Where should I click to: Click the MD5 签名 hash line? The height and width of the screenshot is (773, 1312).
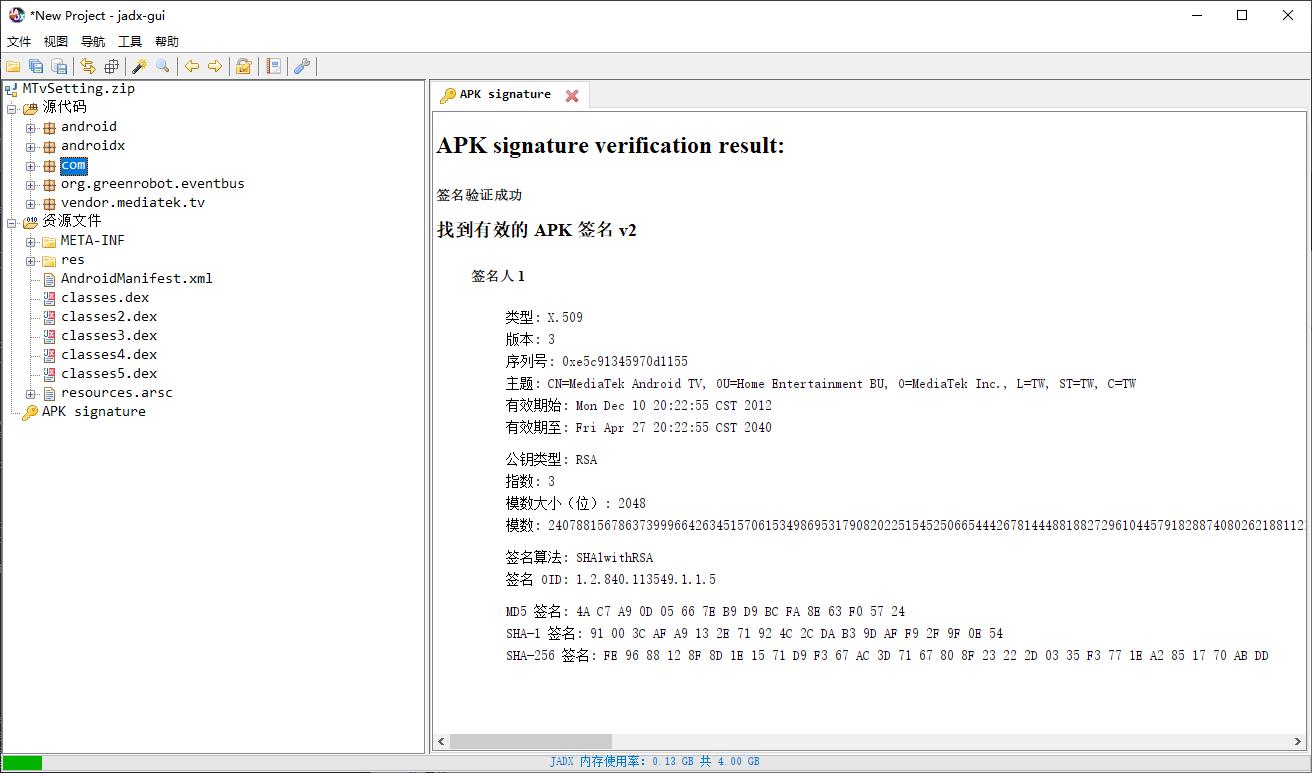point(705,612)
